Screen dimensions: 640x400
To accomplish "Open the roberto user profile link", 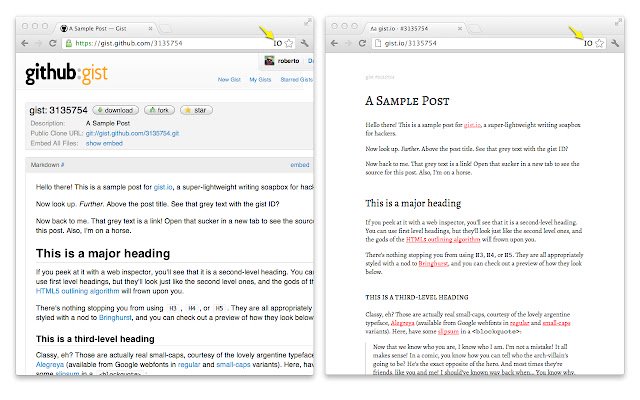I will pos(289,61).
